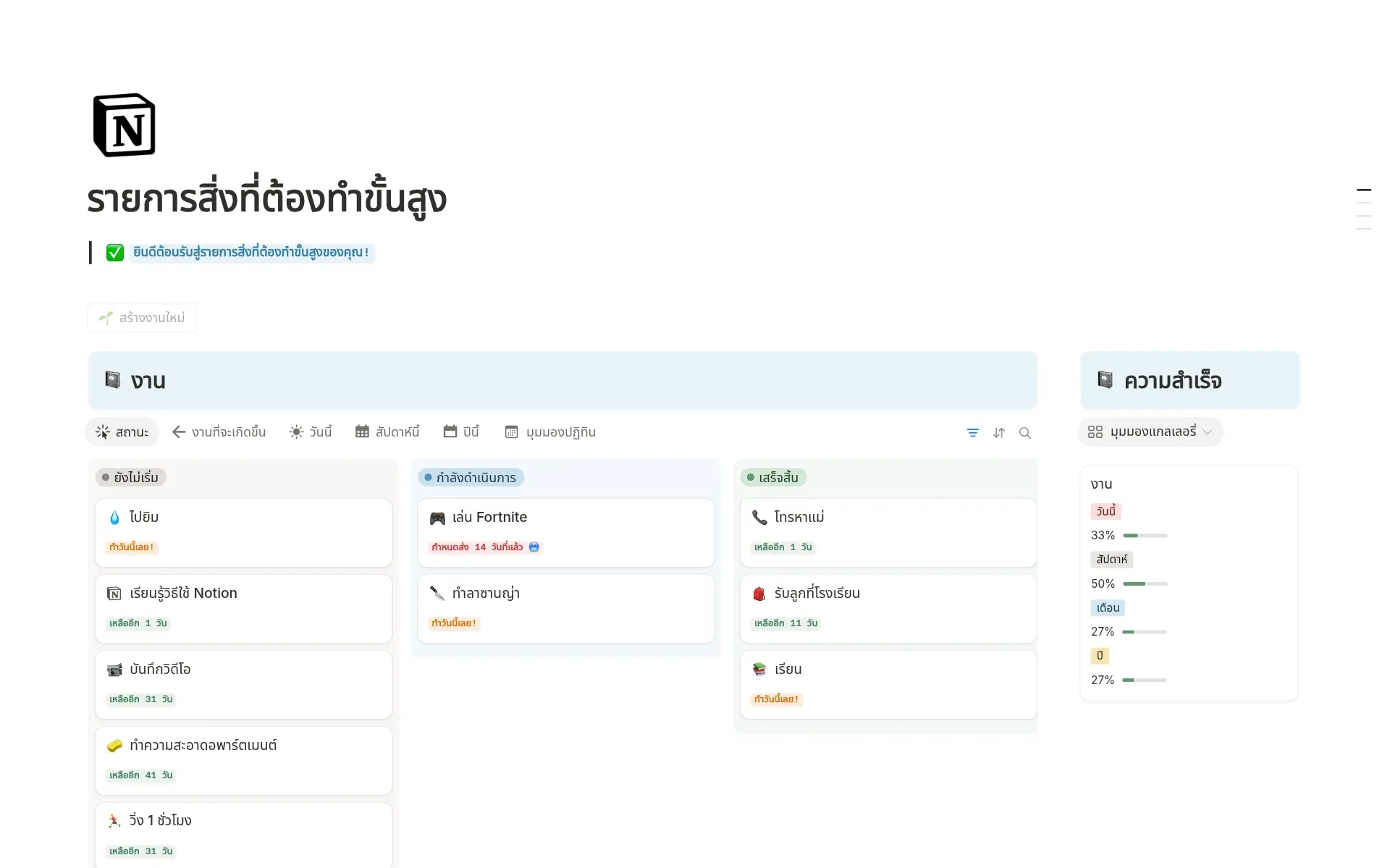Viewport: 1390px width, 868px height.
Task: Click the สร้างงานใหม่ button
Action: click(142, 318)
